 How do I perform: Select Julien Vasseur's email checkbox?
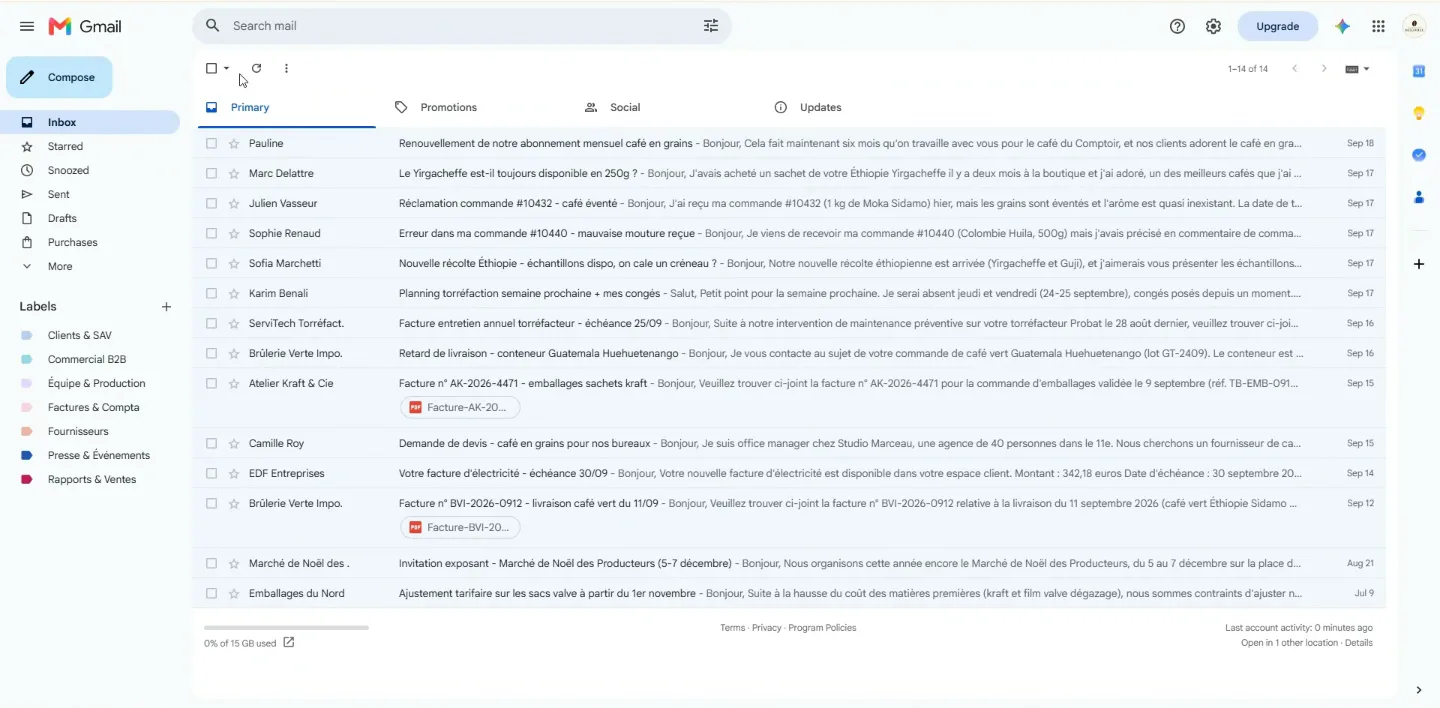(211, 203)
